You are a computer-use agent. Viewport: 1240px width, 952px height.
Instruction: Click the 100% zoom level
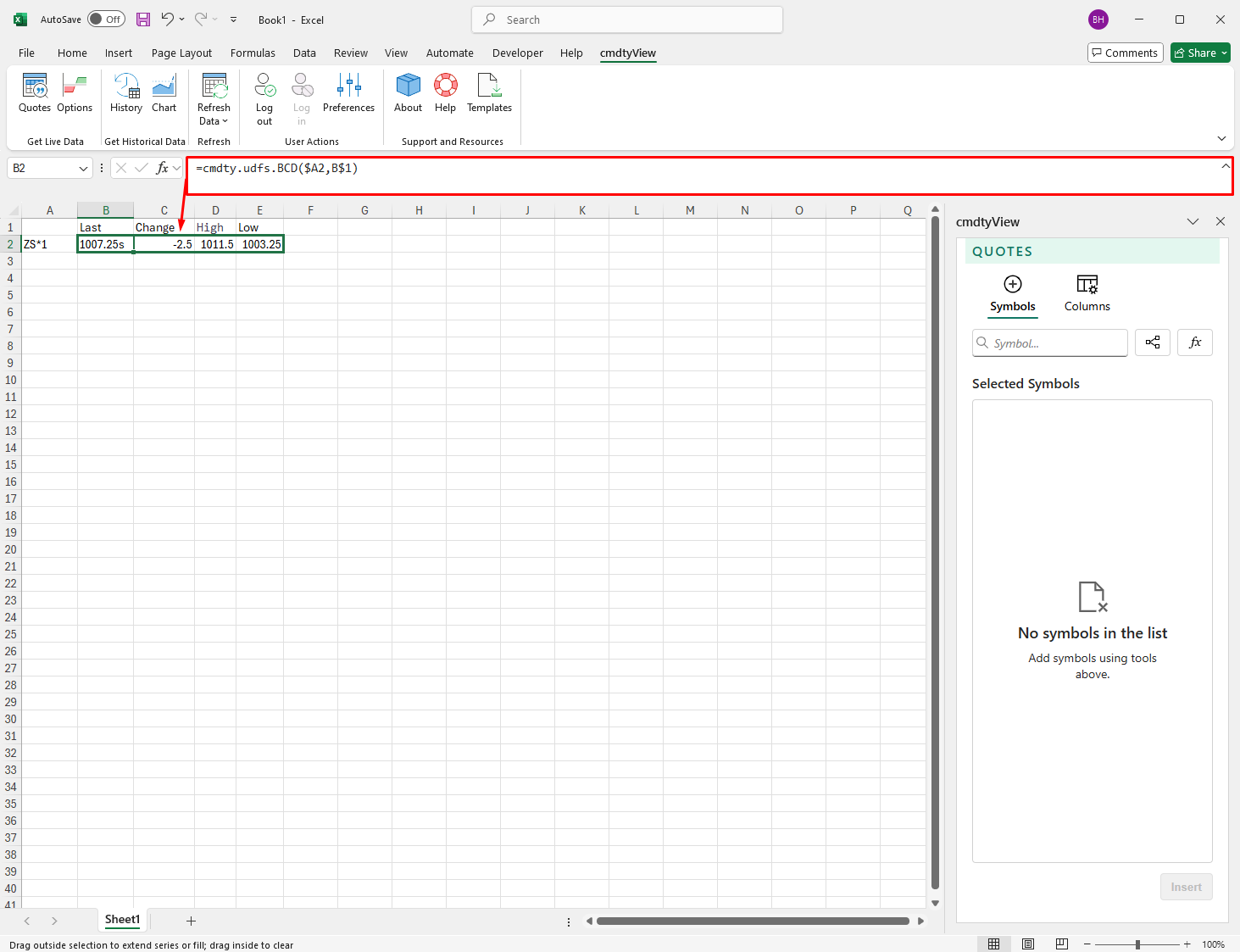(1213, 944)
